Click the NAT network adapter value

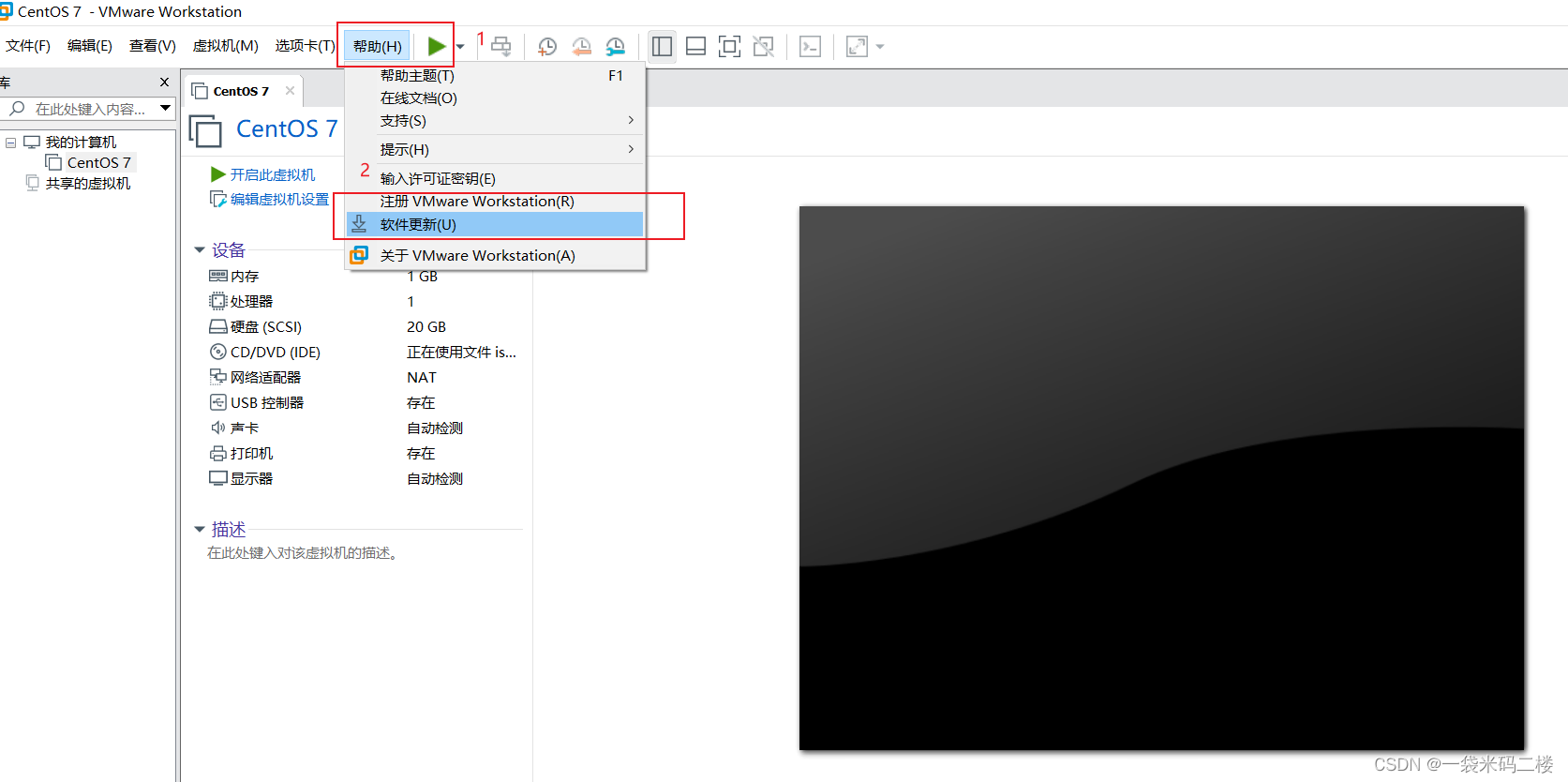[422, 378]
